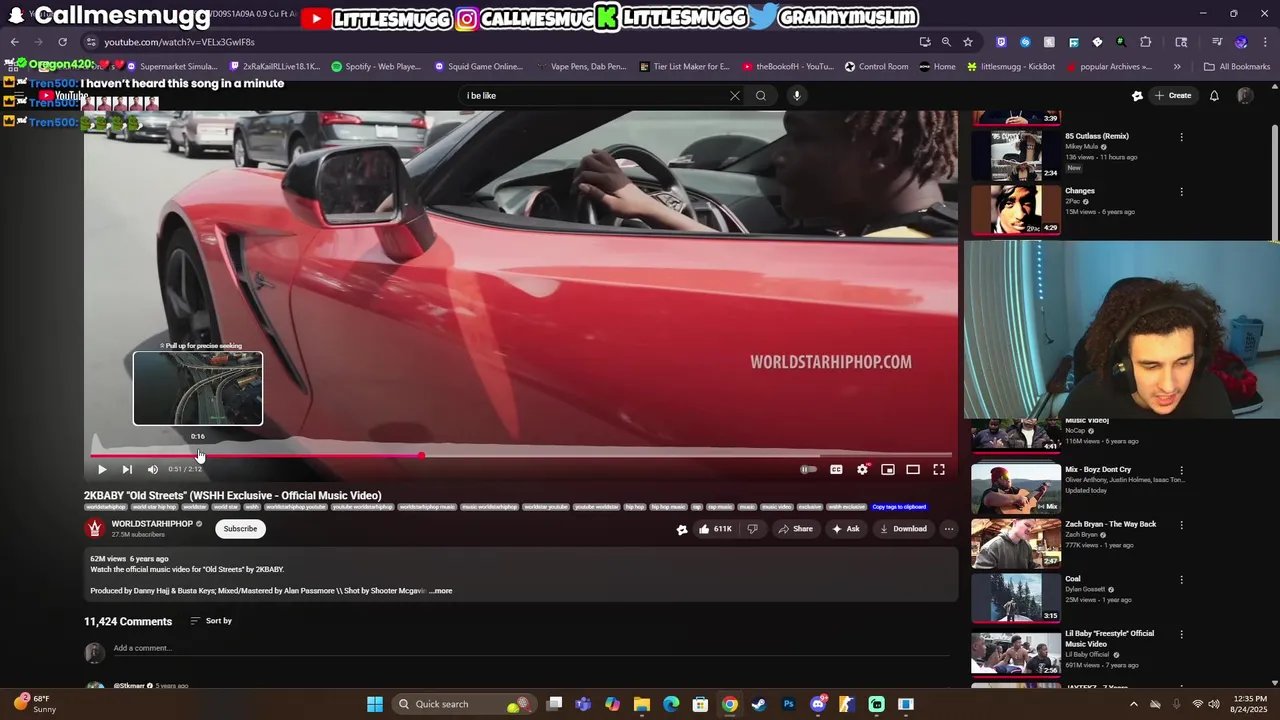Share the video
The width and height of the screenshot is (1280, 720).
click(x=796, y=529)
